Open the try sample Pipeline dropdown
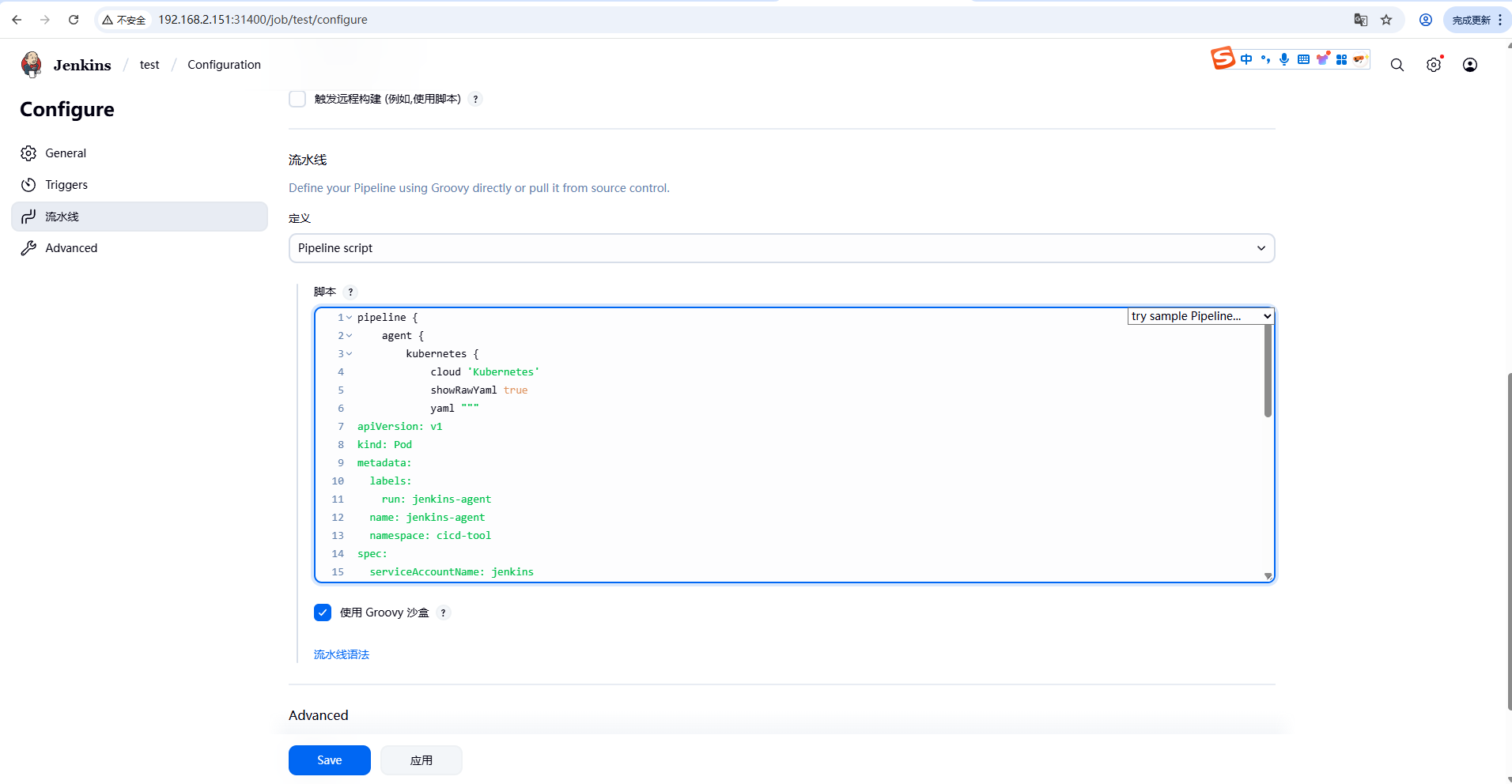 click(1200, 316)
